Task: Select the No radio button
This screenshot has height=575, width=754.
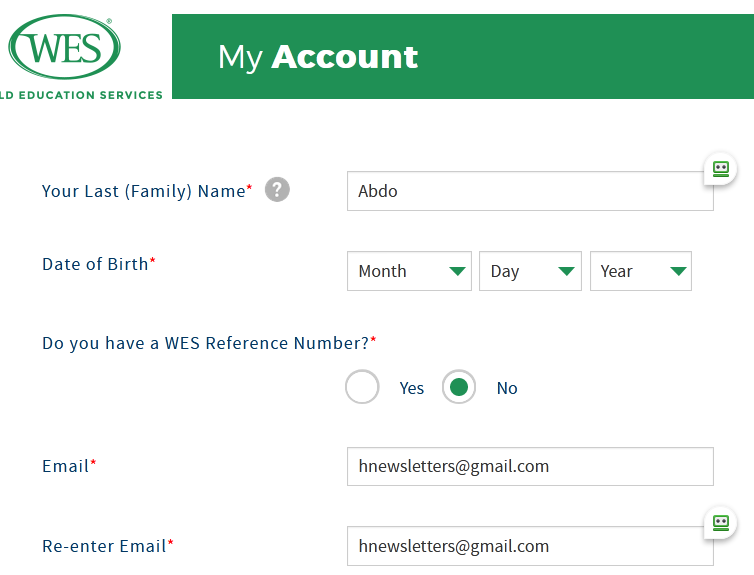Action: click(459, 387)
